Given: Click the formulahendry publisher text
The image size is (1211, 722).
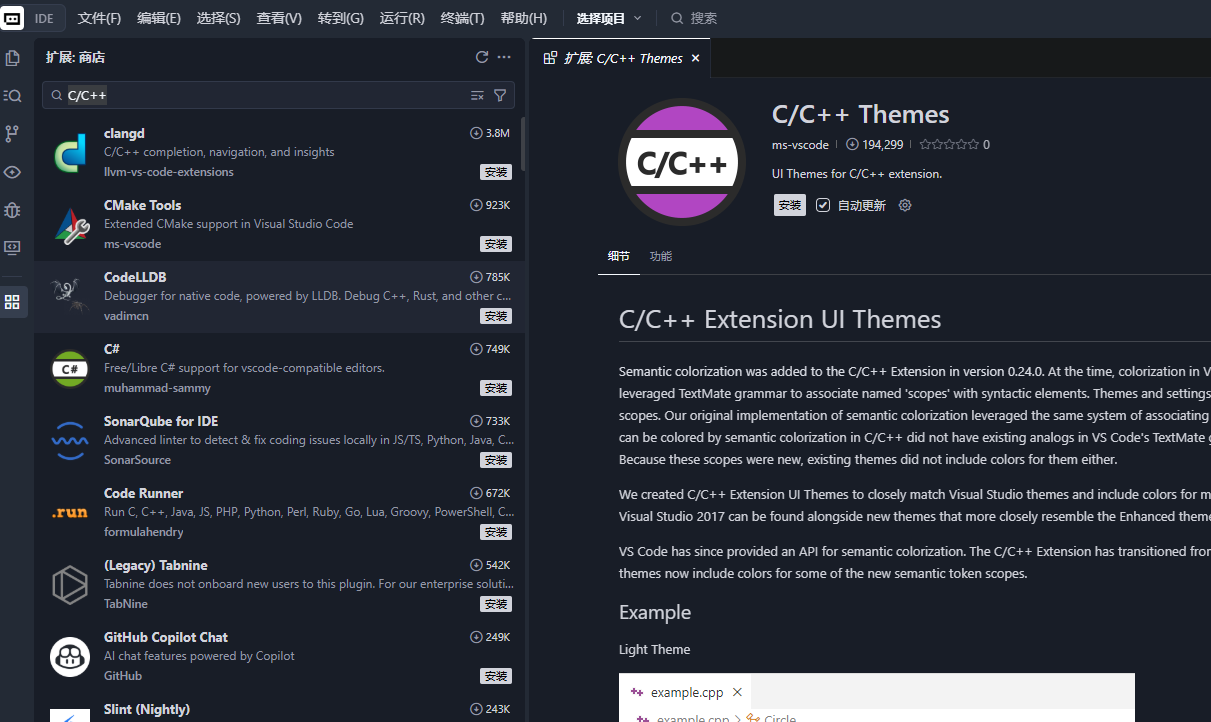Looking at the screenshot, I should [x=145, y=532].
